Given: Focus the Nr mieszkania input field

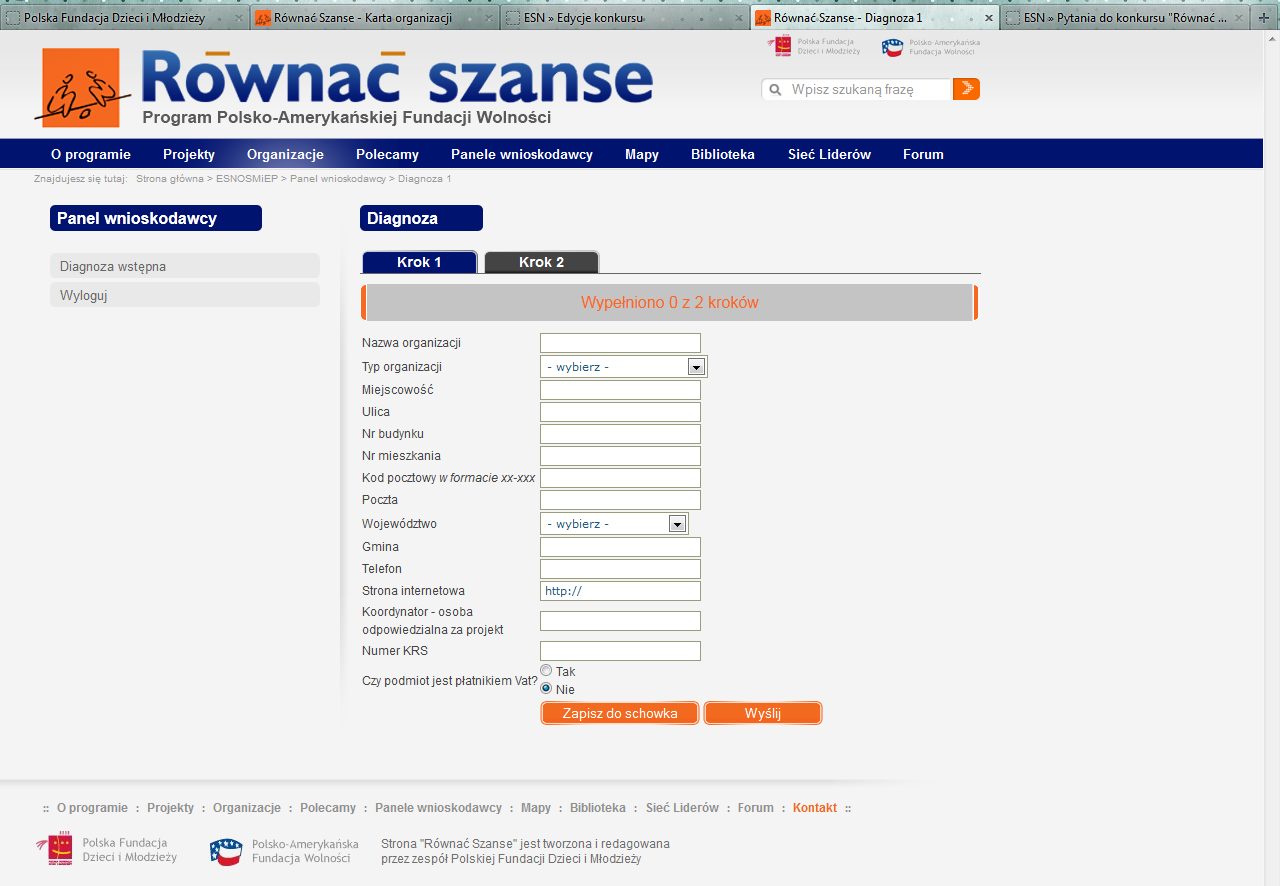Looking at the screenshot, I should point(620,456).
